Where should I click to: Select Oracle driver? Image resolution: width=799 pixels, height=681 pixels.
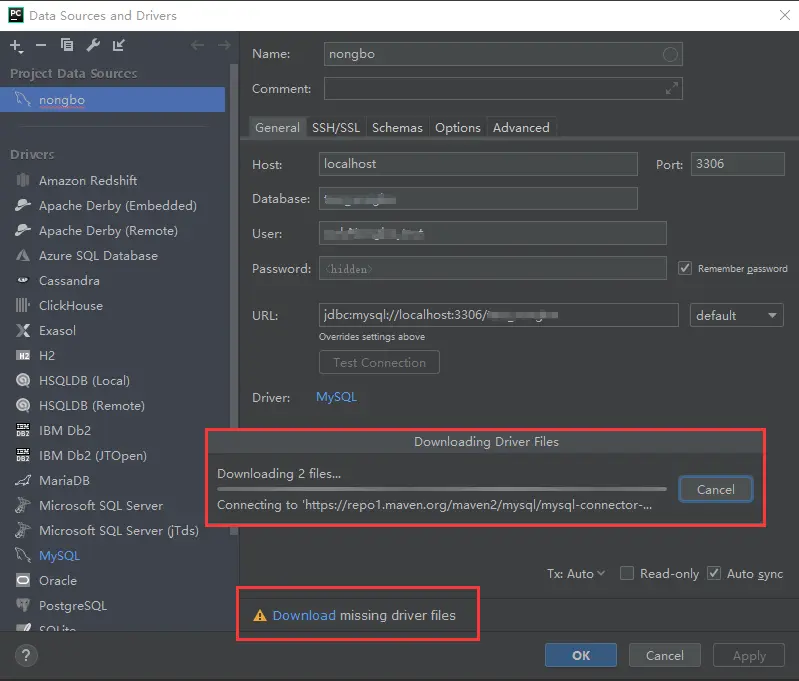(x=113, y=580)
